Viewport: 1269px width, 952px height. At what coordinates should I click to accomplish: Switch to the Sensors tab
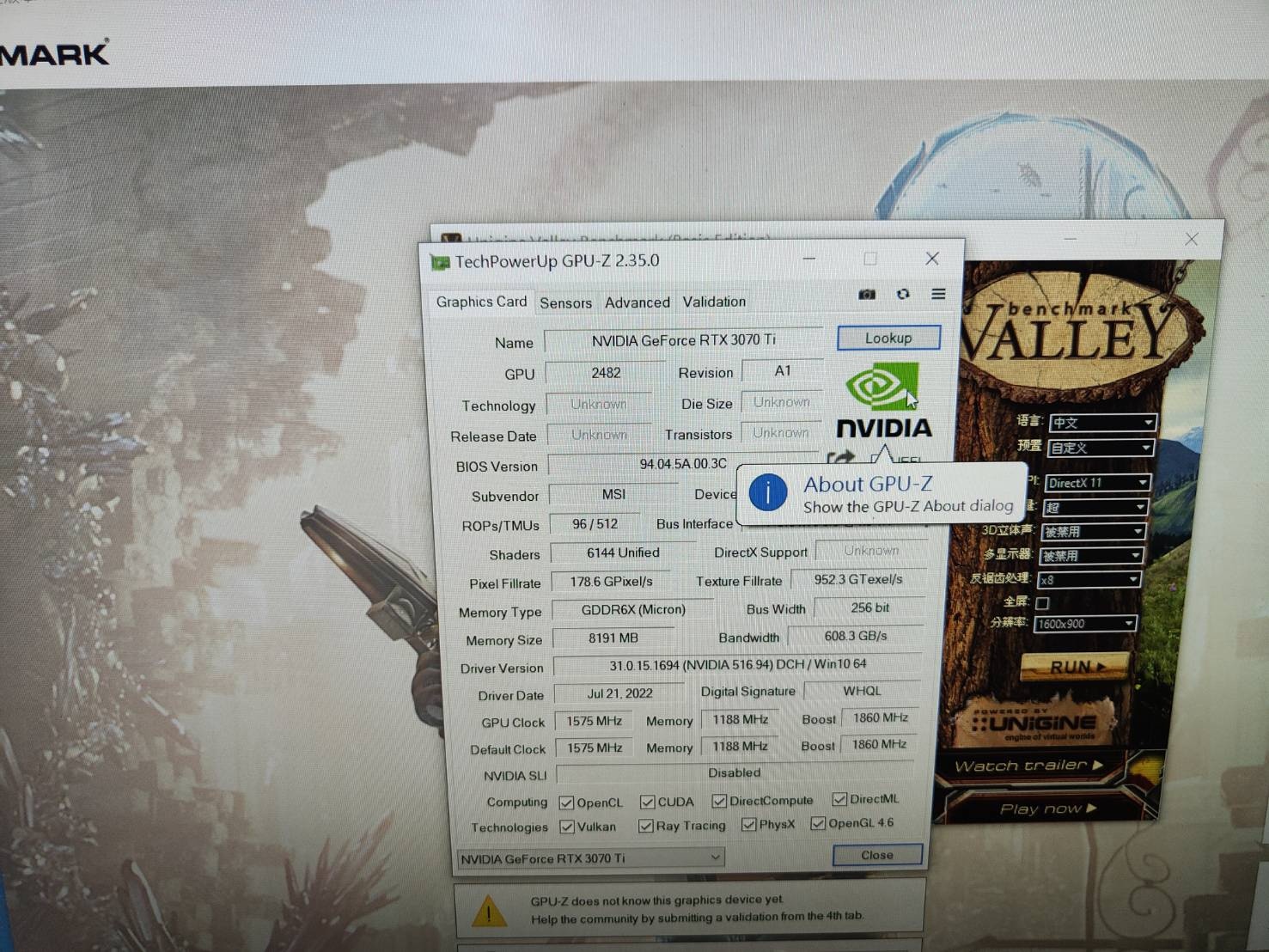pyautogui.click(x=565, y=302)
